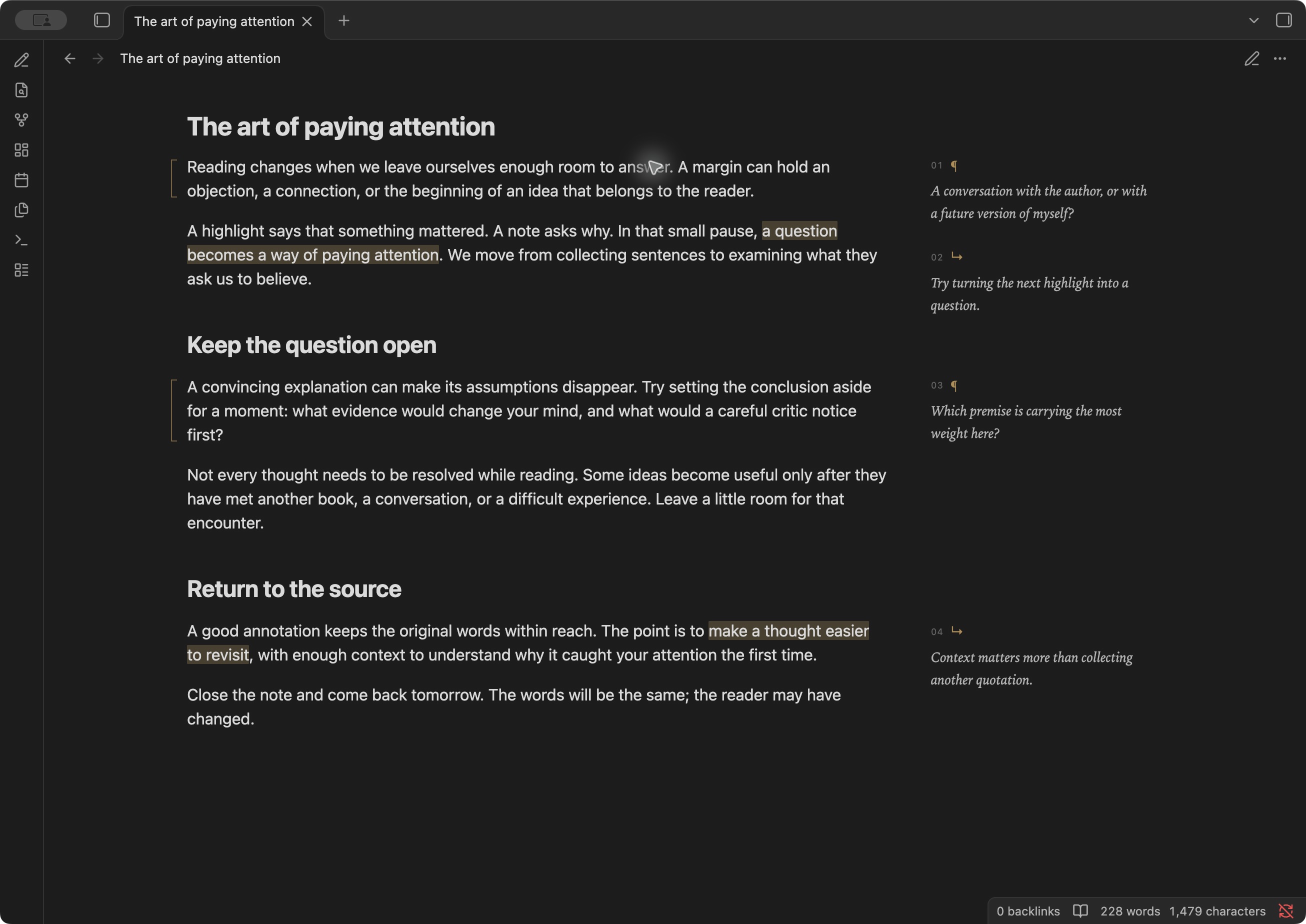Screen dimensions: 1306x924
Task: Navigate back with the left arrow
Action: point(69,58)
